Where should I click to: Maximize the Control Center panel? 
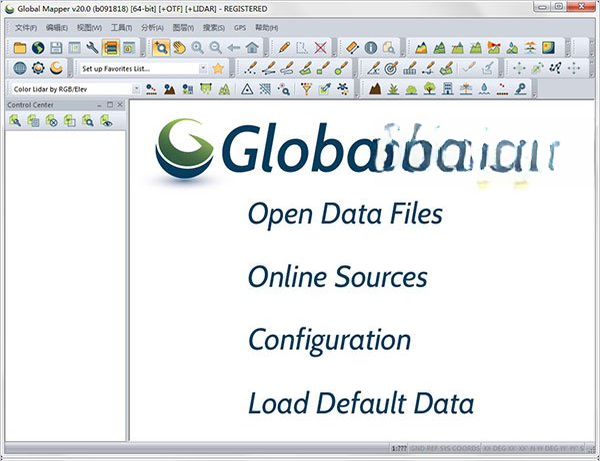point(110,104)
